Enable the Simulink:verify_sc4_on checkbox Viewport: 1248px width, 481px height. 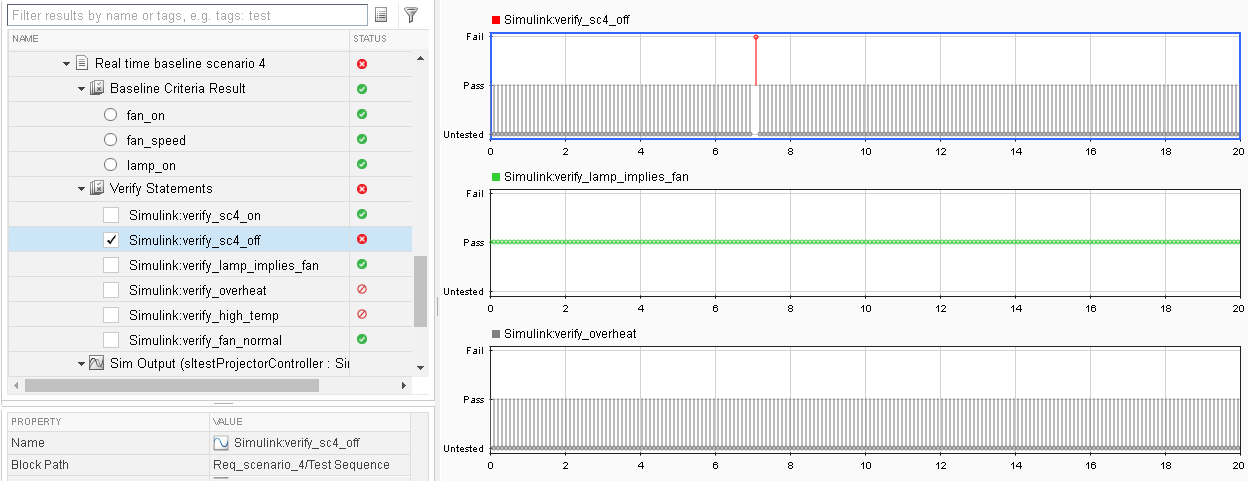point(111,215)
